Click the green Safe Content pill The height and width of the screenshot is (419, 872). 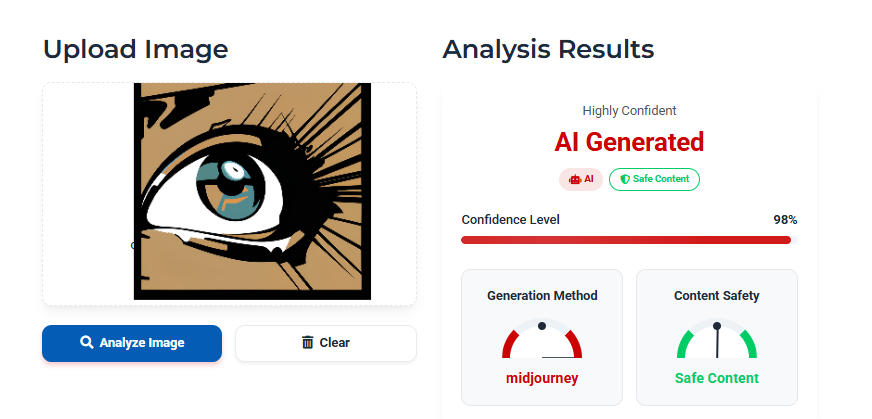pos(655,179)
